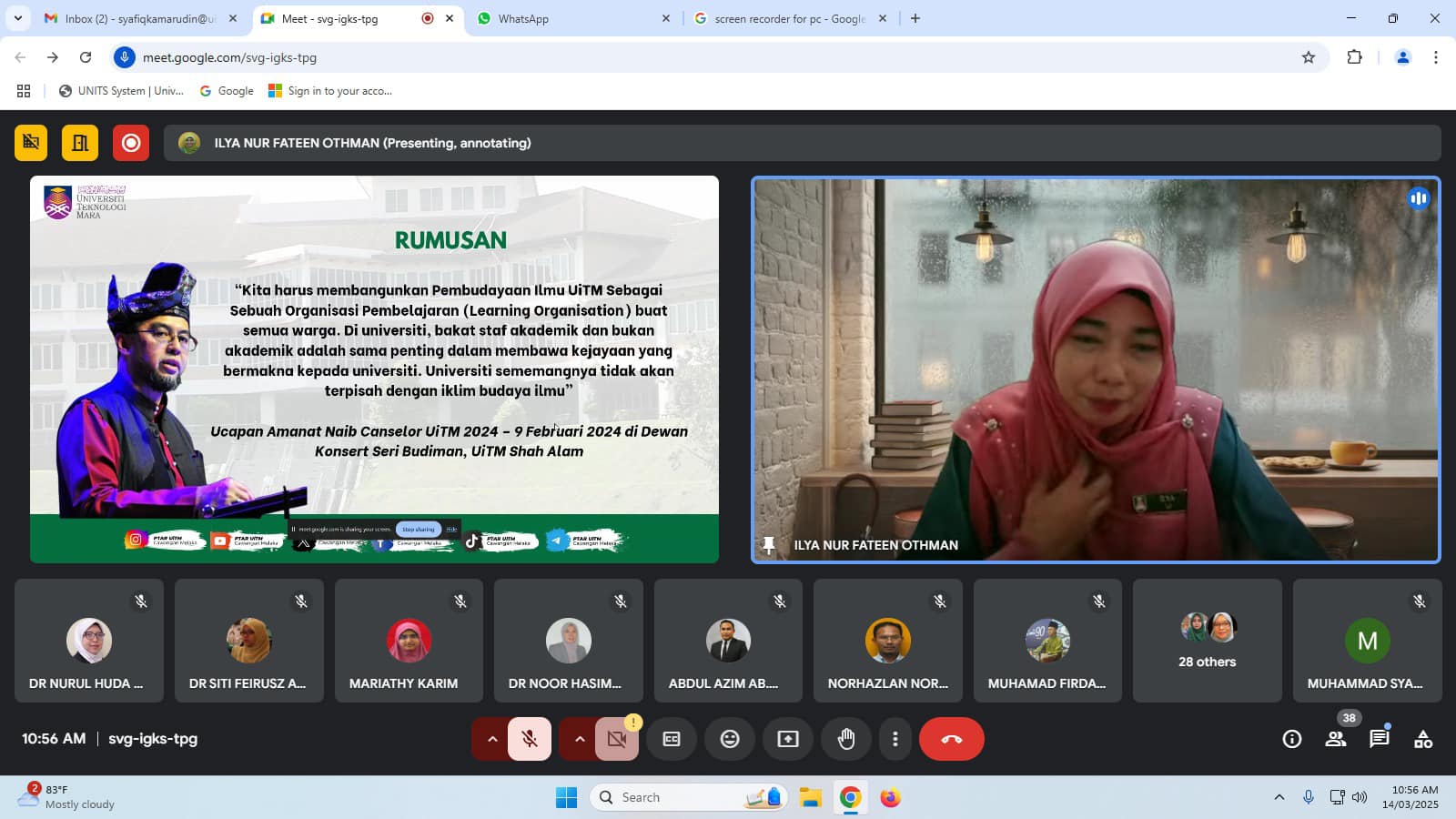Go back in browser history

[20, 57]
